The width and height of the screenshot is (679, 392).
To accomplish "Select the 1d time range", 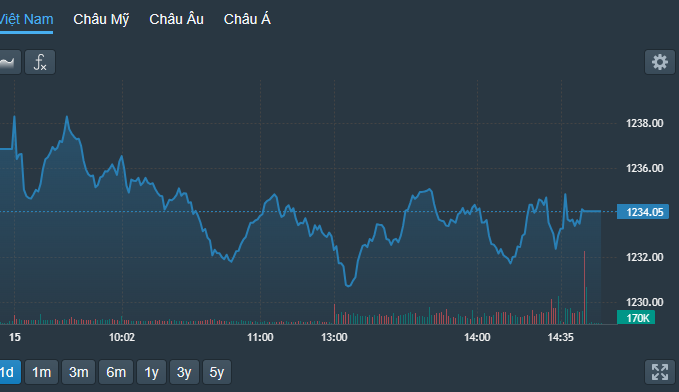I will 10,372.
